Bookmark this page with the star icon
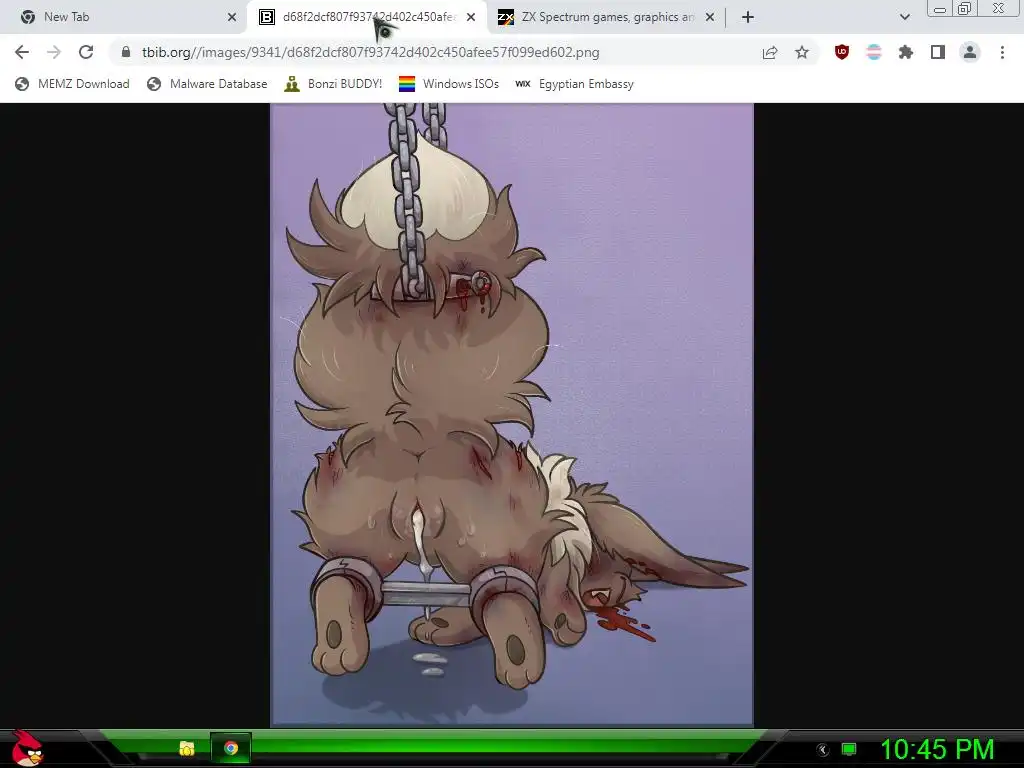The image size is (1024, 768). [x=802, y=52]
